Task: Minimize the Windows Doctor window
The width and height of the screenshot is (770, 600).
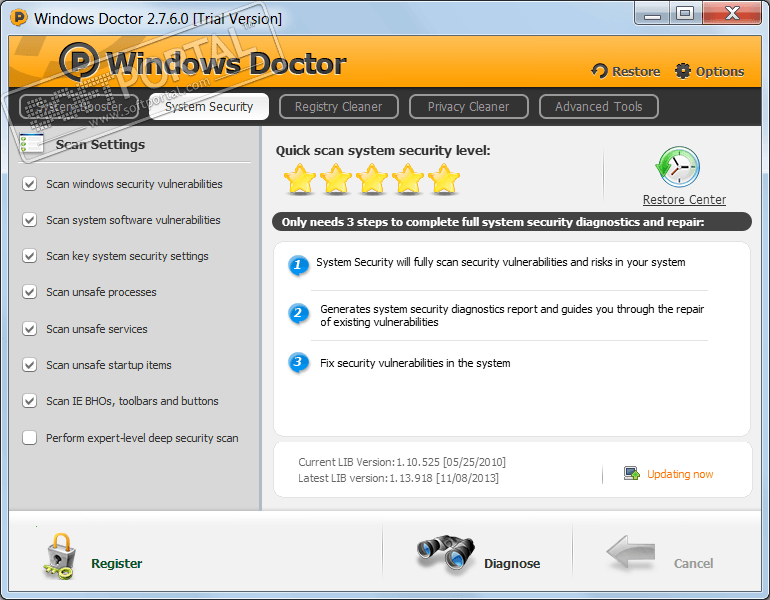Action: [x=653, y=14]
